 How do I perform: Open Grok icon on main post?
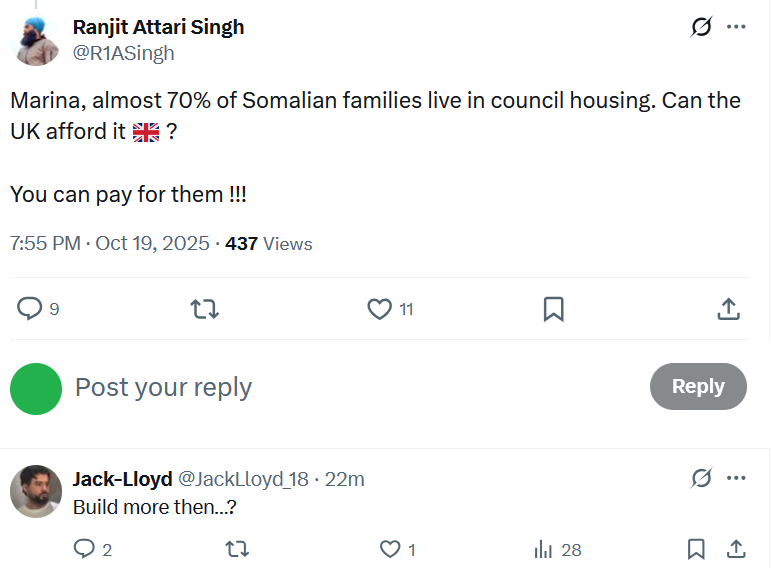701,27
